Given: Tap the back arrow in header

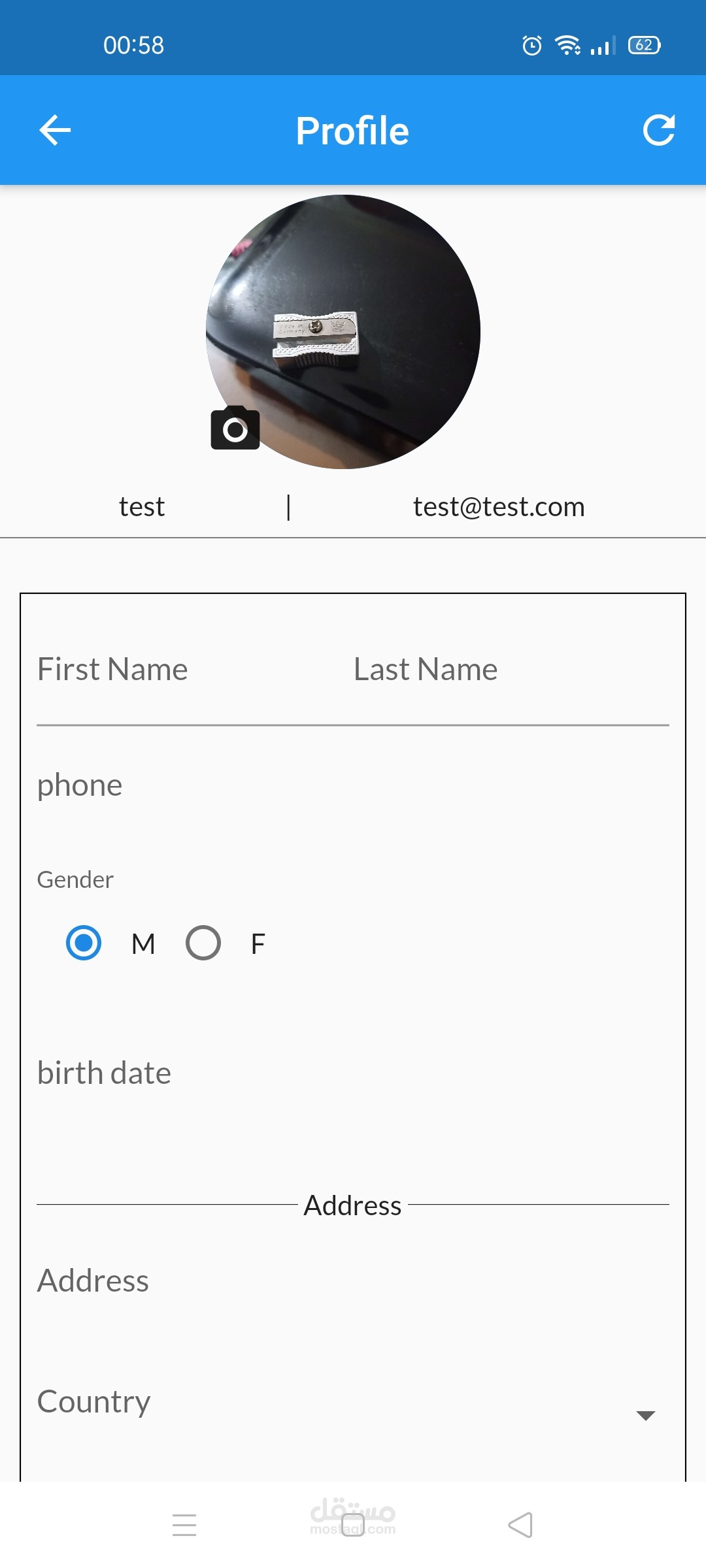Looking at the screenshot, I should coord(55,130).
